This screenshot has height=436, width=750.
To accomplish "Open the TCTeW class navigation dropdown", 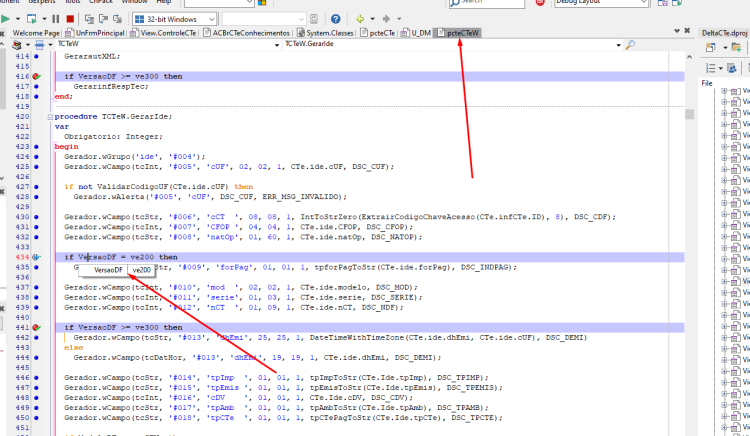I will [277, 45].
